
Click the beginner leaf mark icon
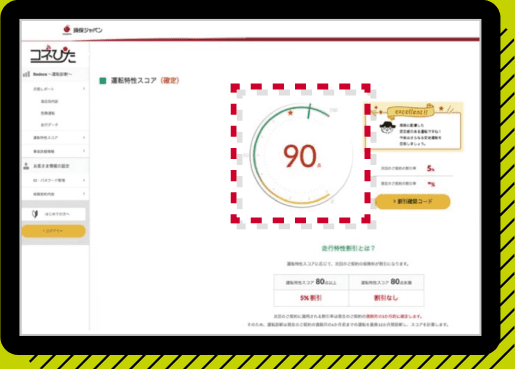click(x=35, y=214)
